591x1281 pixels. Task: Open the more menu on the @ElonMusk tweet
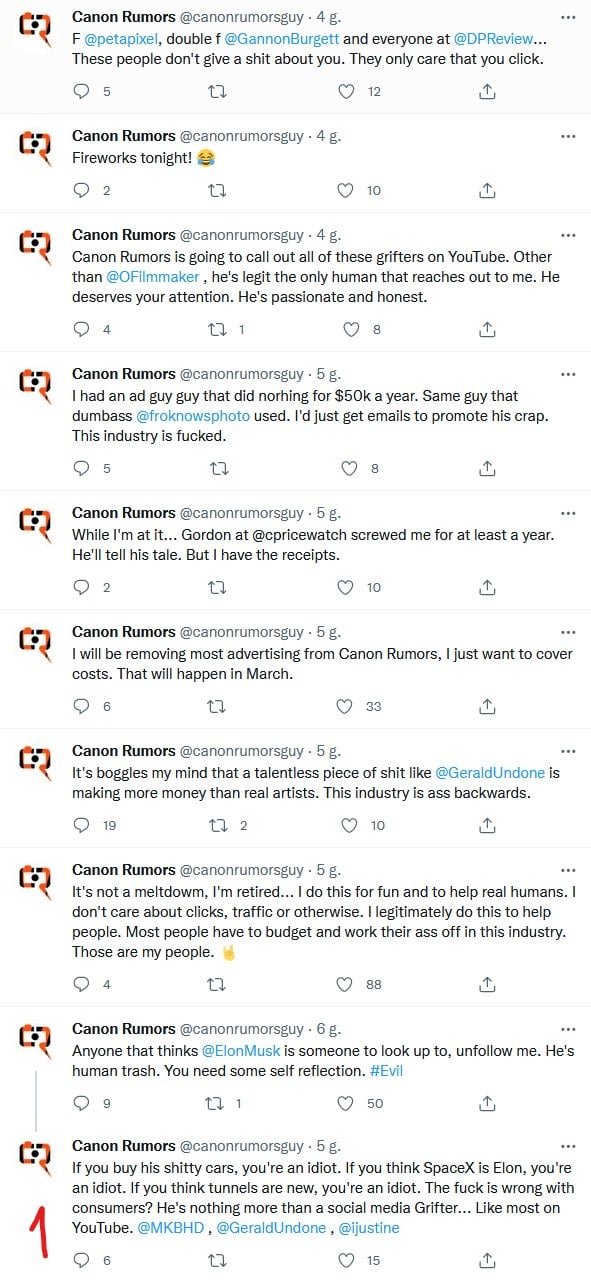coord(568,1028)
